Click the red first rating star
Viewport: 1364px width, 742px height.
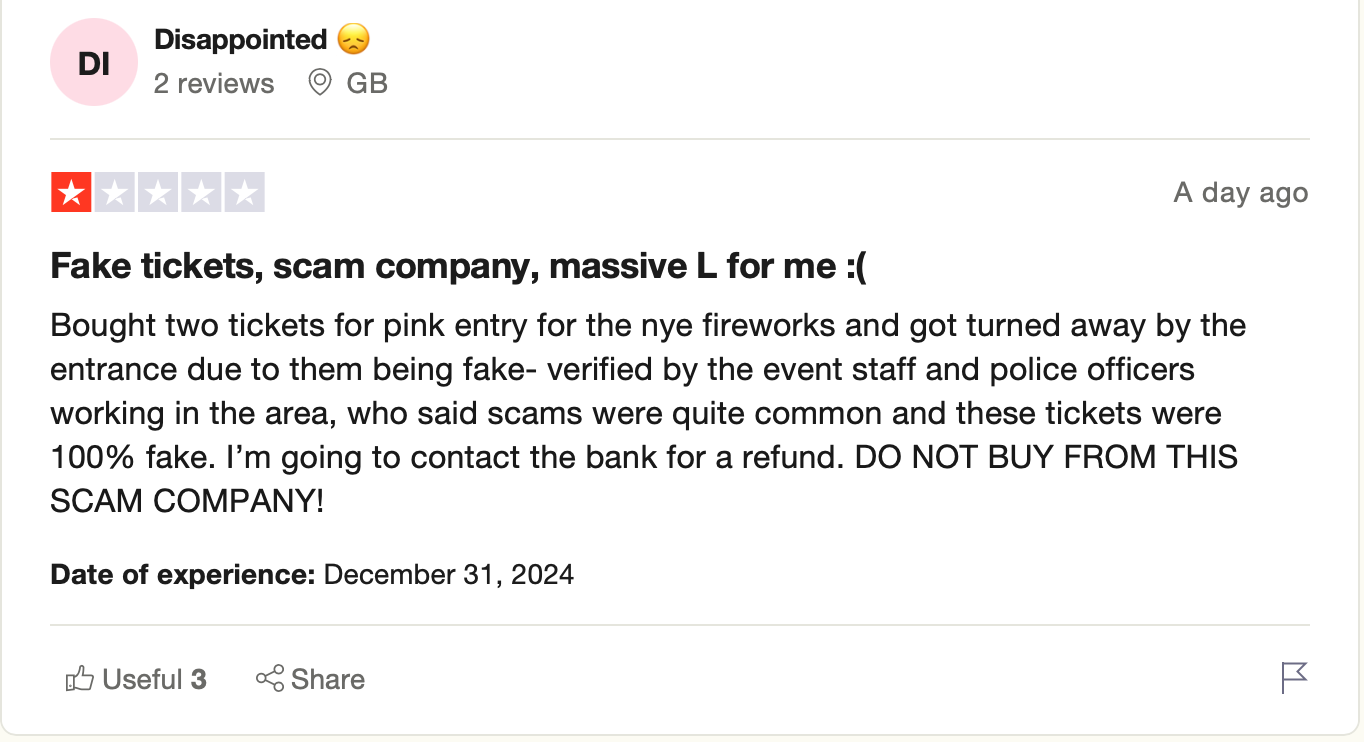pyautogui.click(x=71, y=192)
